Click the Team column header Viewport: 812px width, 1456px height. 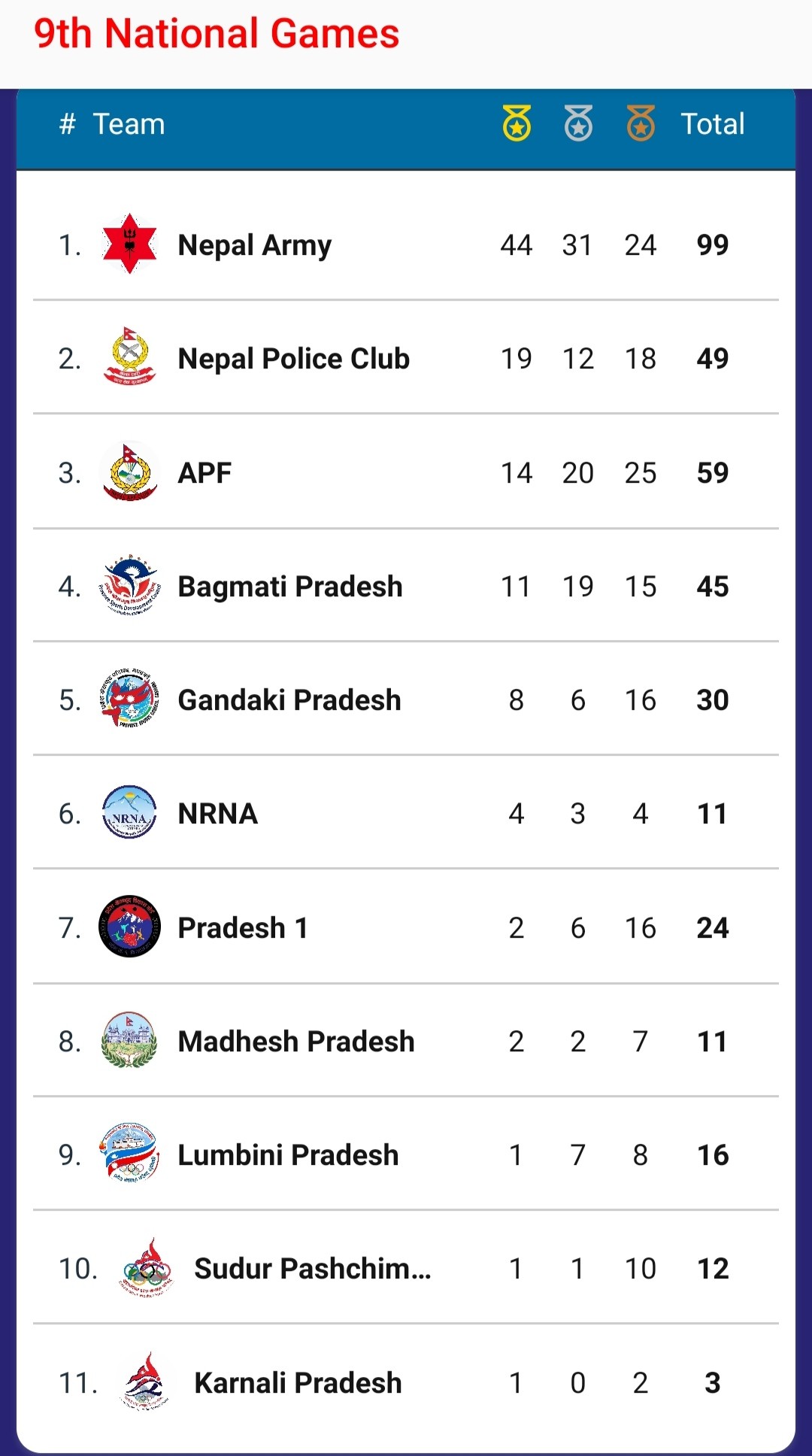click(129, 124)
